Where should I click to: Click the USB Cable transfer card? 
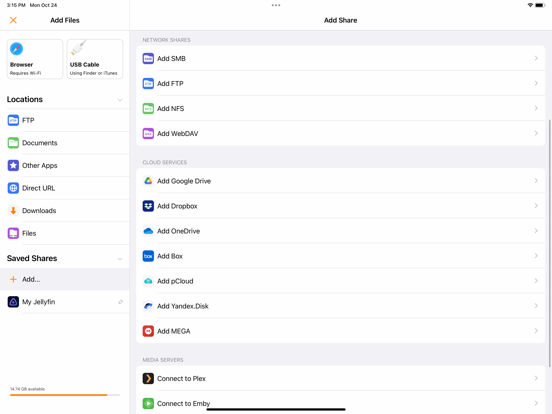pyautogui.click(x=95, y=59)
